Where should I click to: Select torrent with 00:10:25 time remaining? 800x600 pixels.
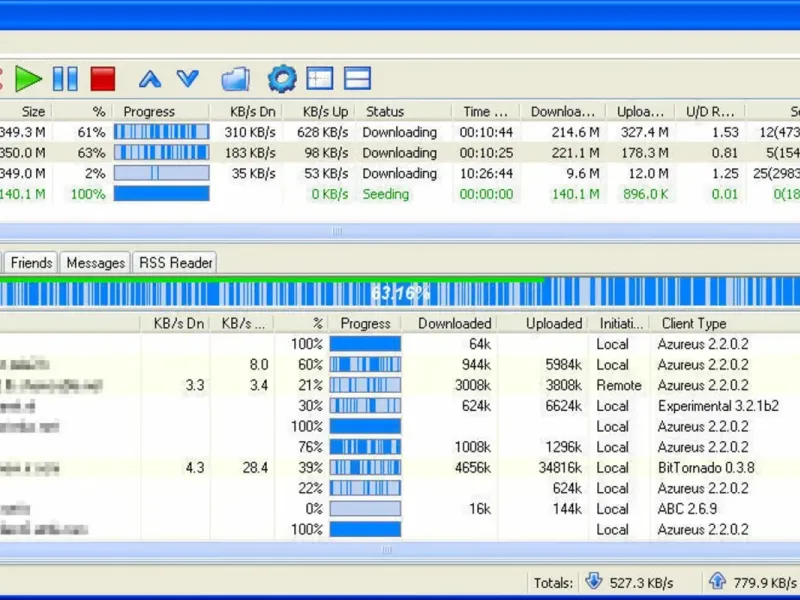(486, 153)
